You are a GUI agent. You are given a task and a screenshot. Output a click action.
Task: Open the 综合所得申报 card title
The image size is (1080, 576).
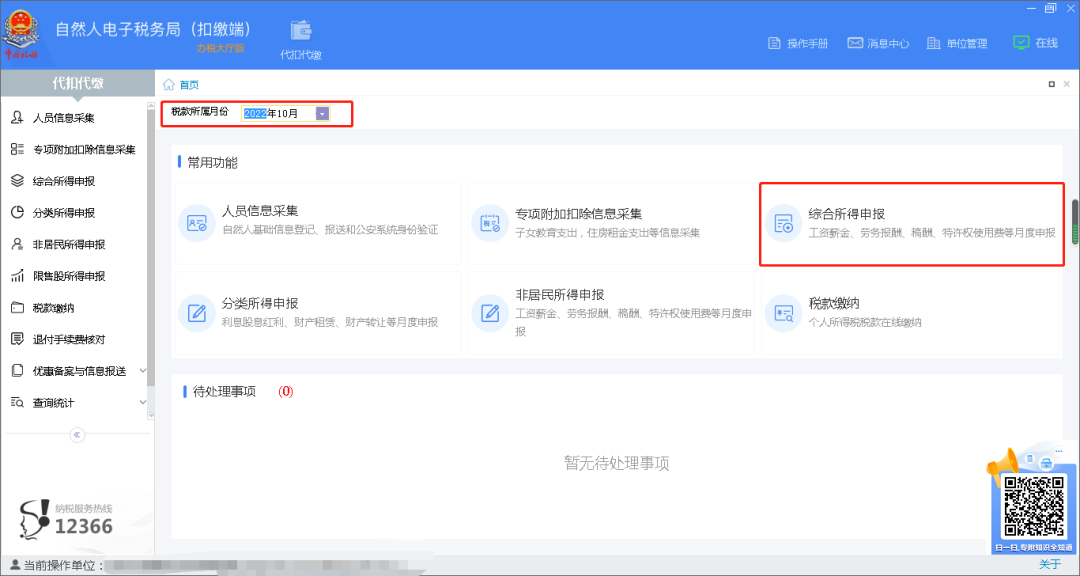pyautogui.click(x=847, y=213)
